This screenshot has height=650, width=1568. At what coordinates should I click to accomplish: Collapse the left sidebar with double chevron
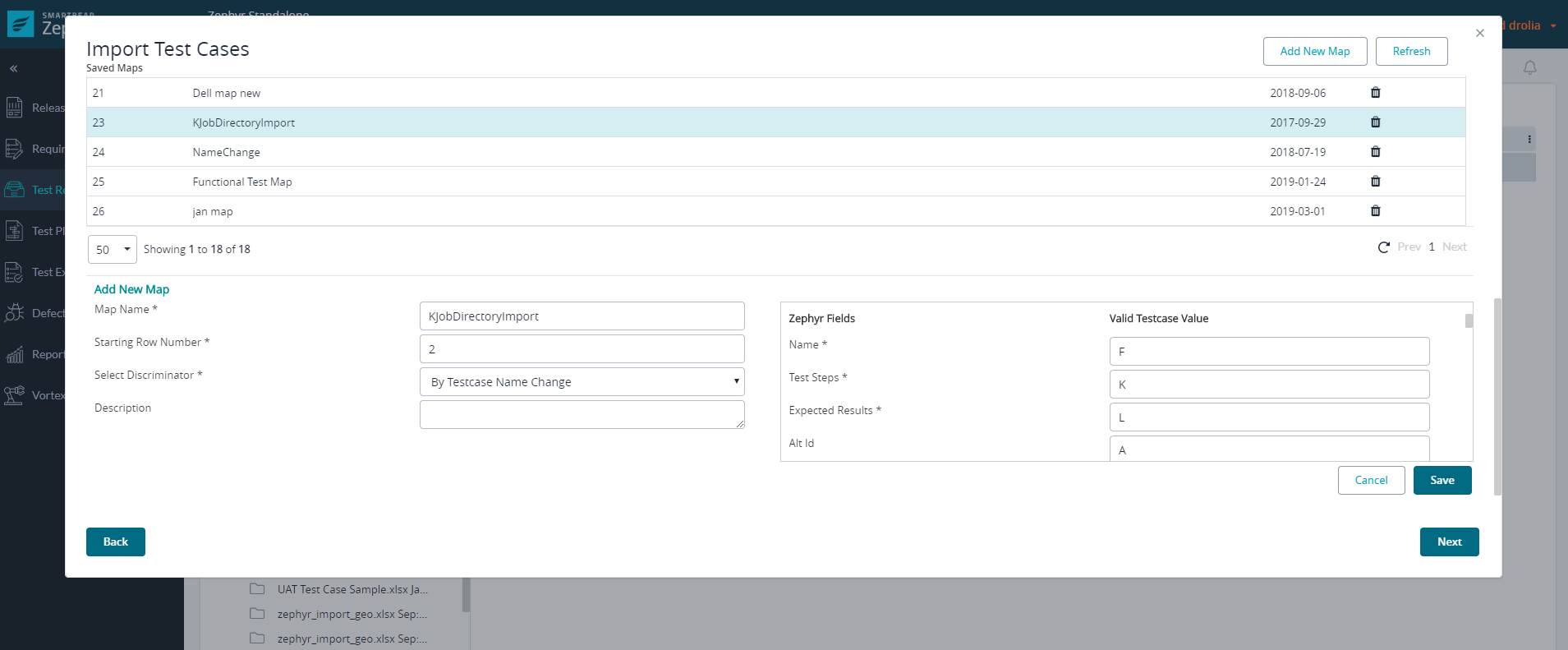[14, 69]
